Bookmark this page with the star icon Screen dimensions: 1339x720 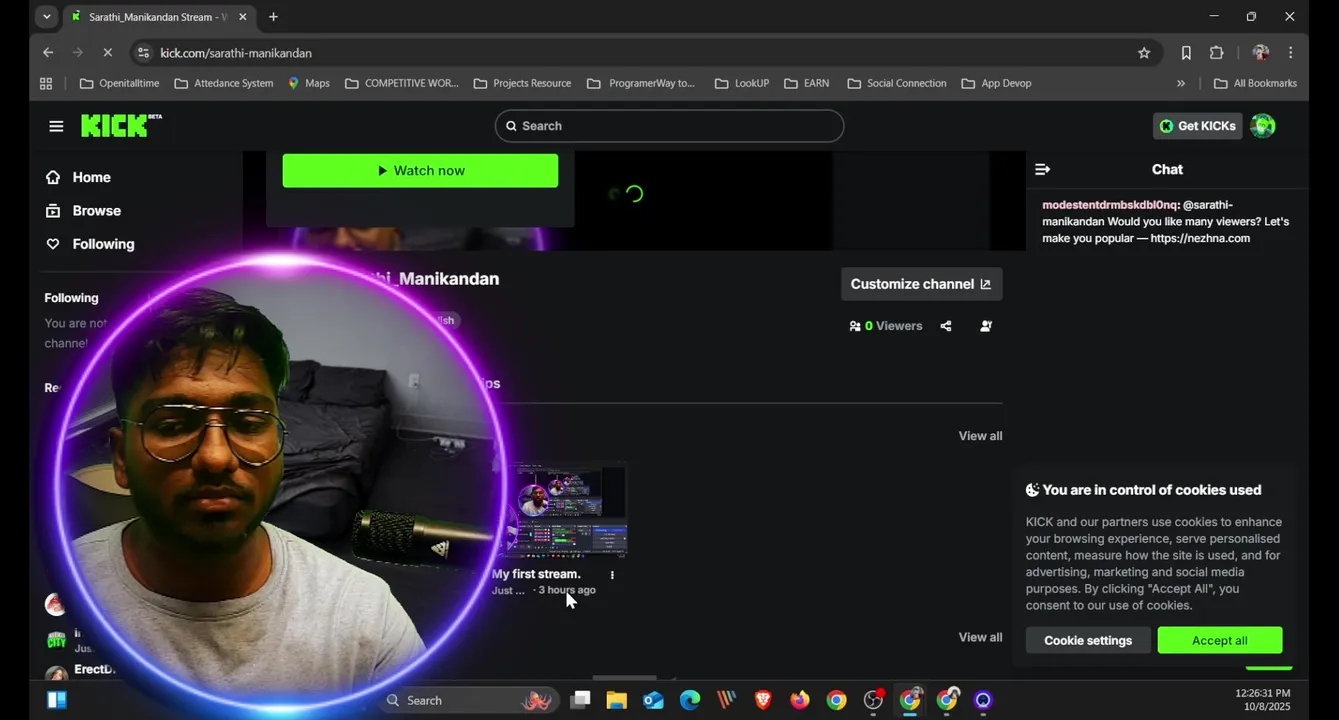(x=1144, y=53)
